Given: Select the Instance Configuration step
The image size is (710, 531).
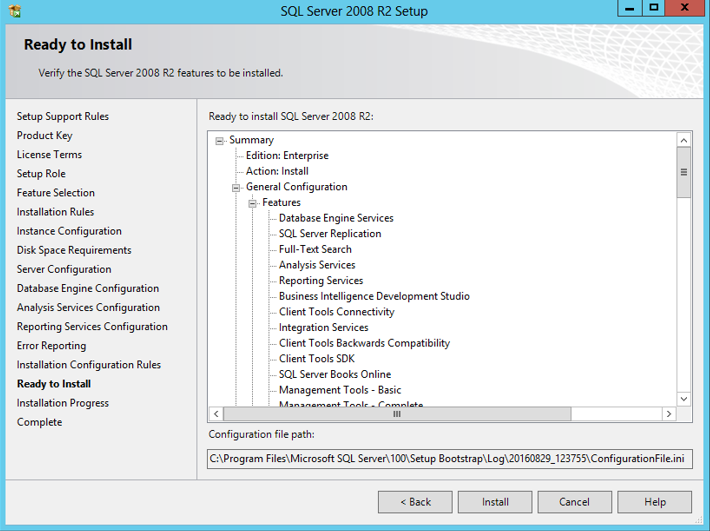Looking at the screenshot, I should click(x=69, y=231).
